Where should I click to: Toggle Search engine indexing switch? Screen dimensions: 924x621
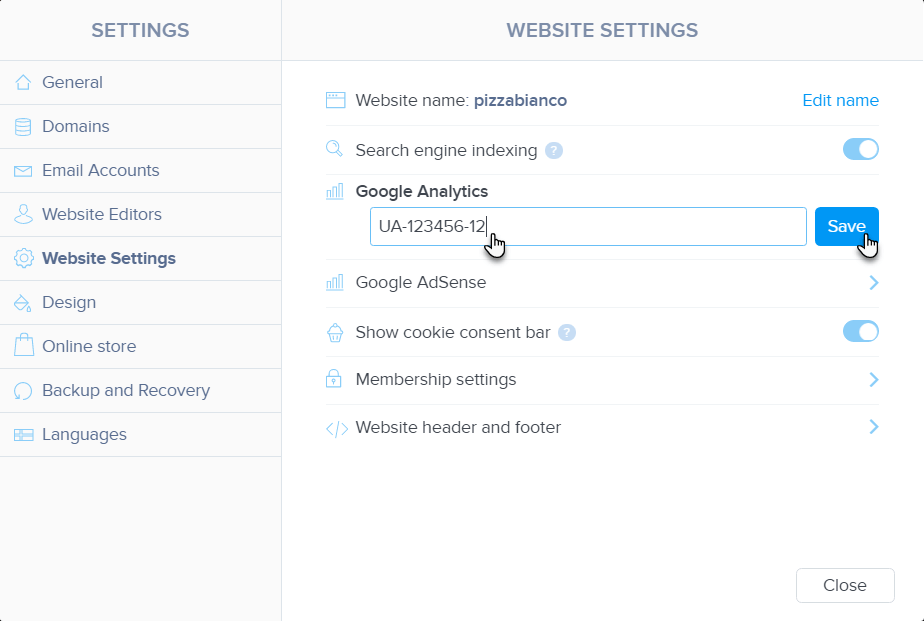[x=860, y=150]
